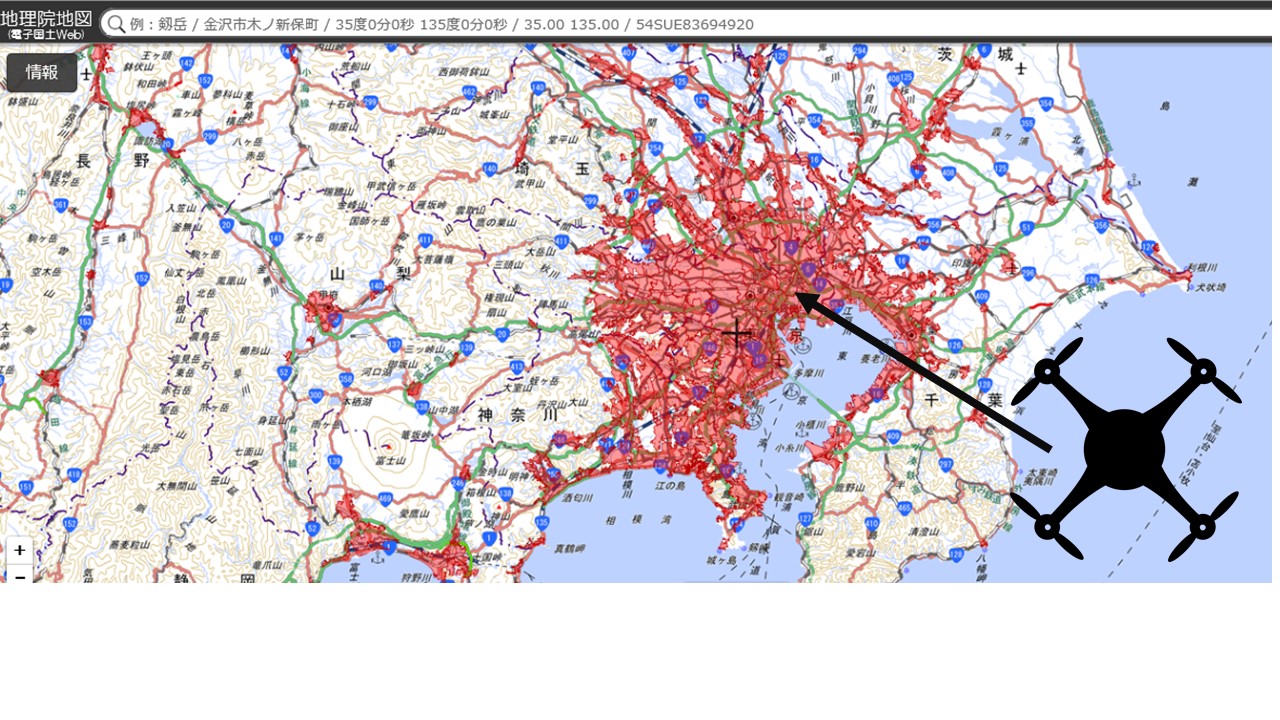Click the 愛鷹山 mountain label
This screenshot has height=720, width=1280.
pos(414,514)
